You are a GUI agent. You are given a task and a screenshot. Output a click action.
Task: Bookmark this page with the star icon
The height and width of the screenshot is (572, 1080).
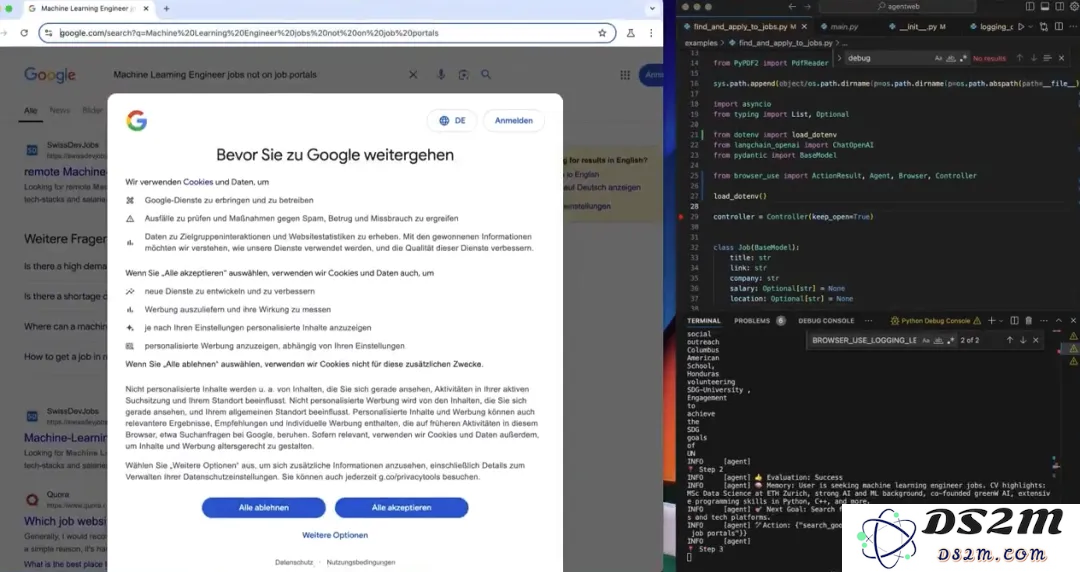[x=602, y=33]
